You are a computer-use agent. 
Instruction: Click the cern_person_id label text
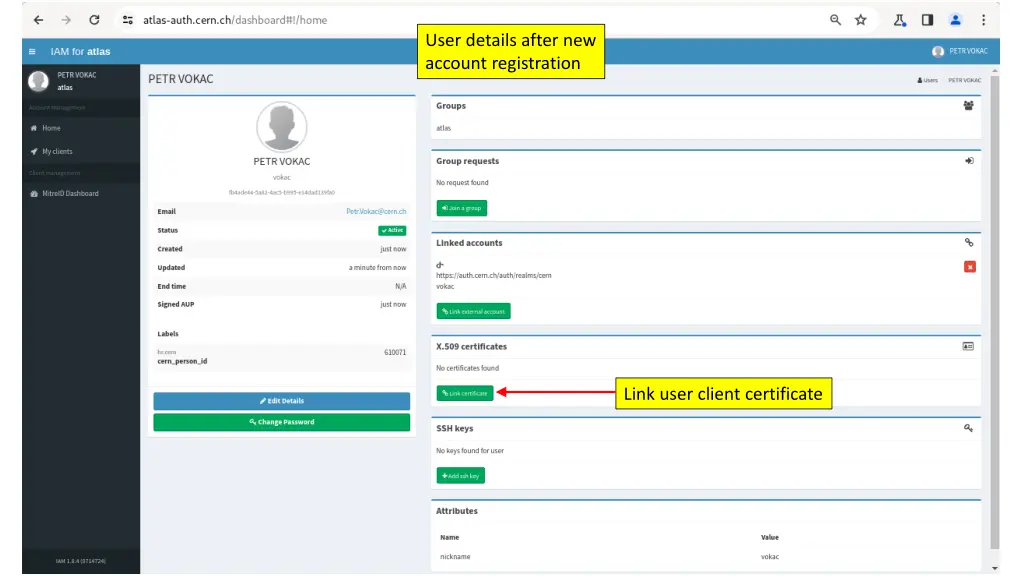[182, 361]
